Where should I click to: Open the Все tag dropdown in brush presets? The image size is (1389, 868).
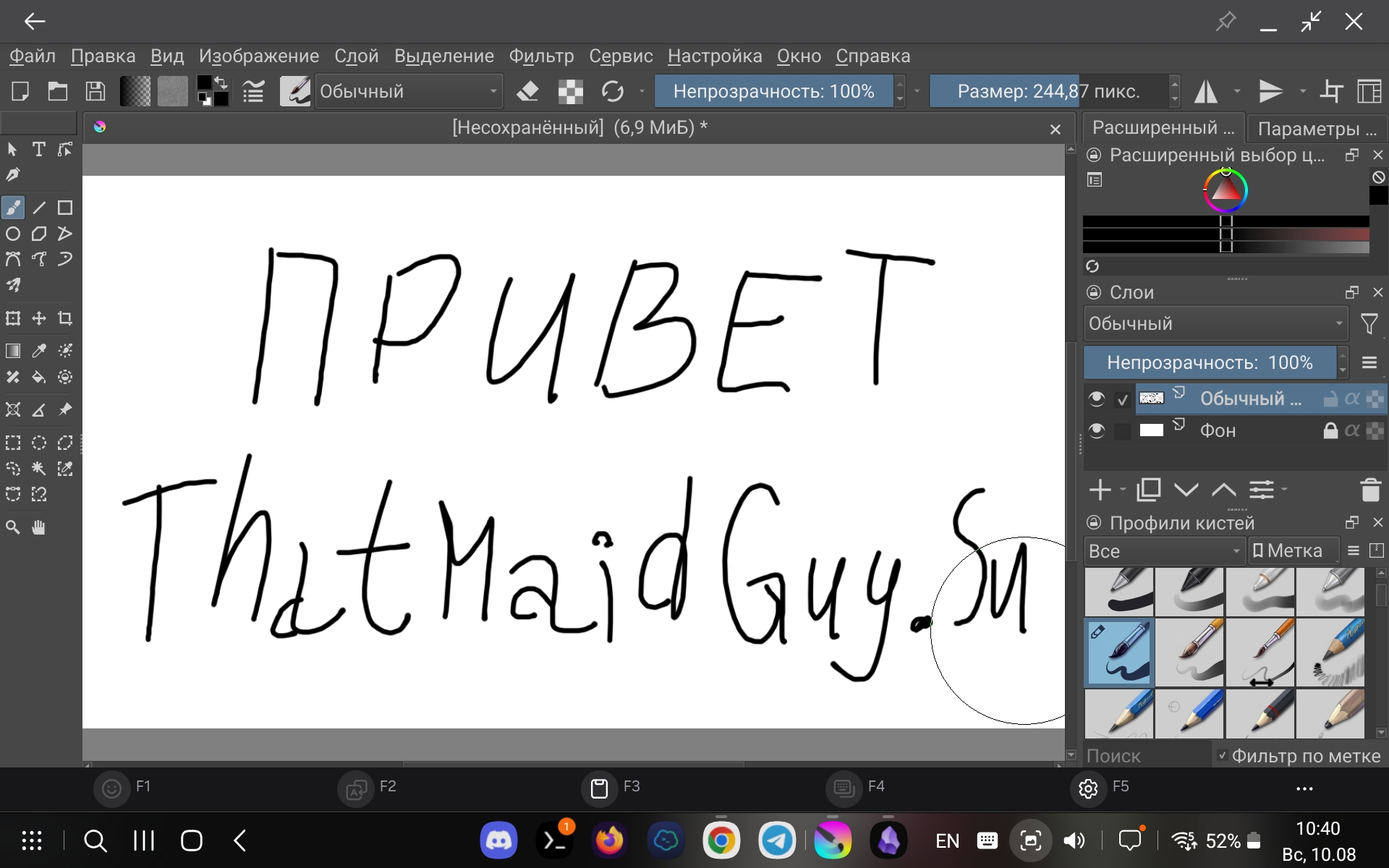(1163, 550)
